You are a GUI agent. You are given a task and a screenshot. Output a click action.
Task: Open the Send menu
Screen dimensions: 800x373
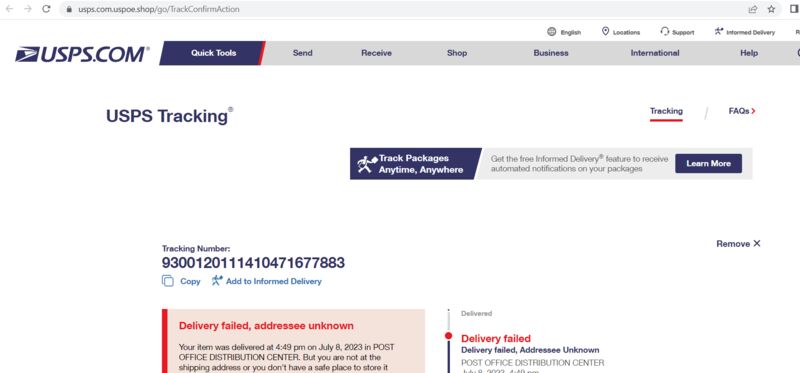coord(303,53)
